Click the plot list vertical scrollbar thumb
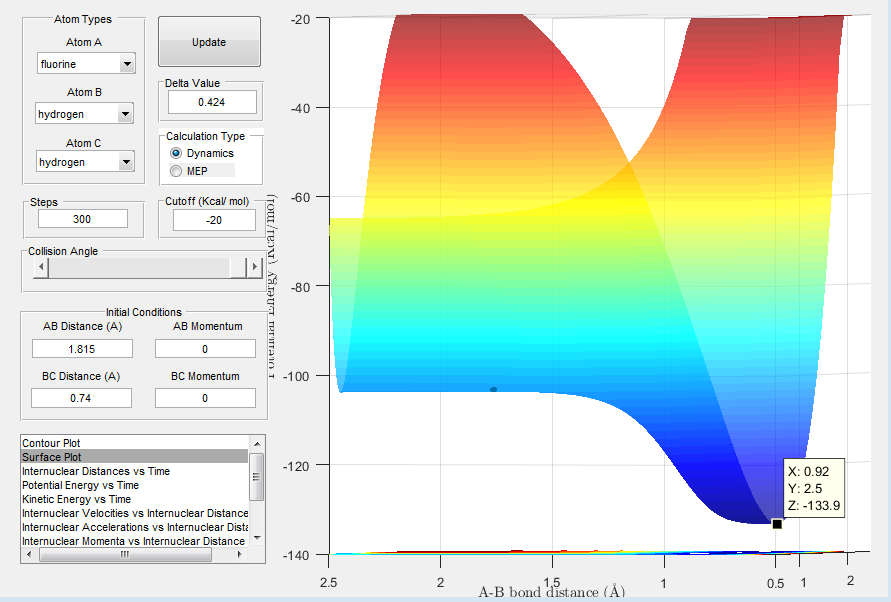The height and width of the screenshot is (602, 891). pyautogui.click(x=257, y=476)
